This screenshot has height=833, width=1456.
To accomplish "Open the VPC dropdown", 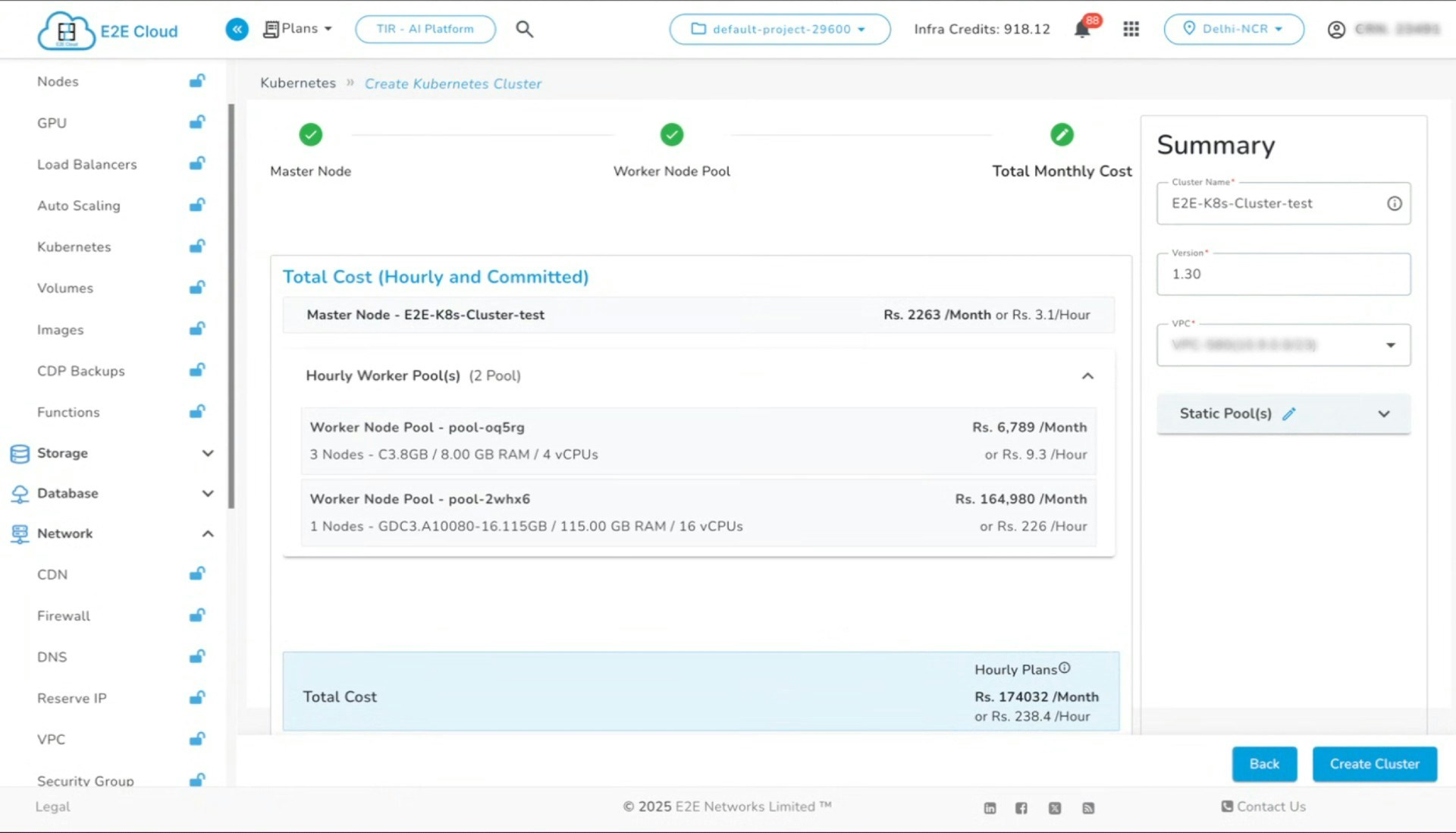I will click(x=1283, y=345).
